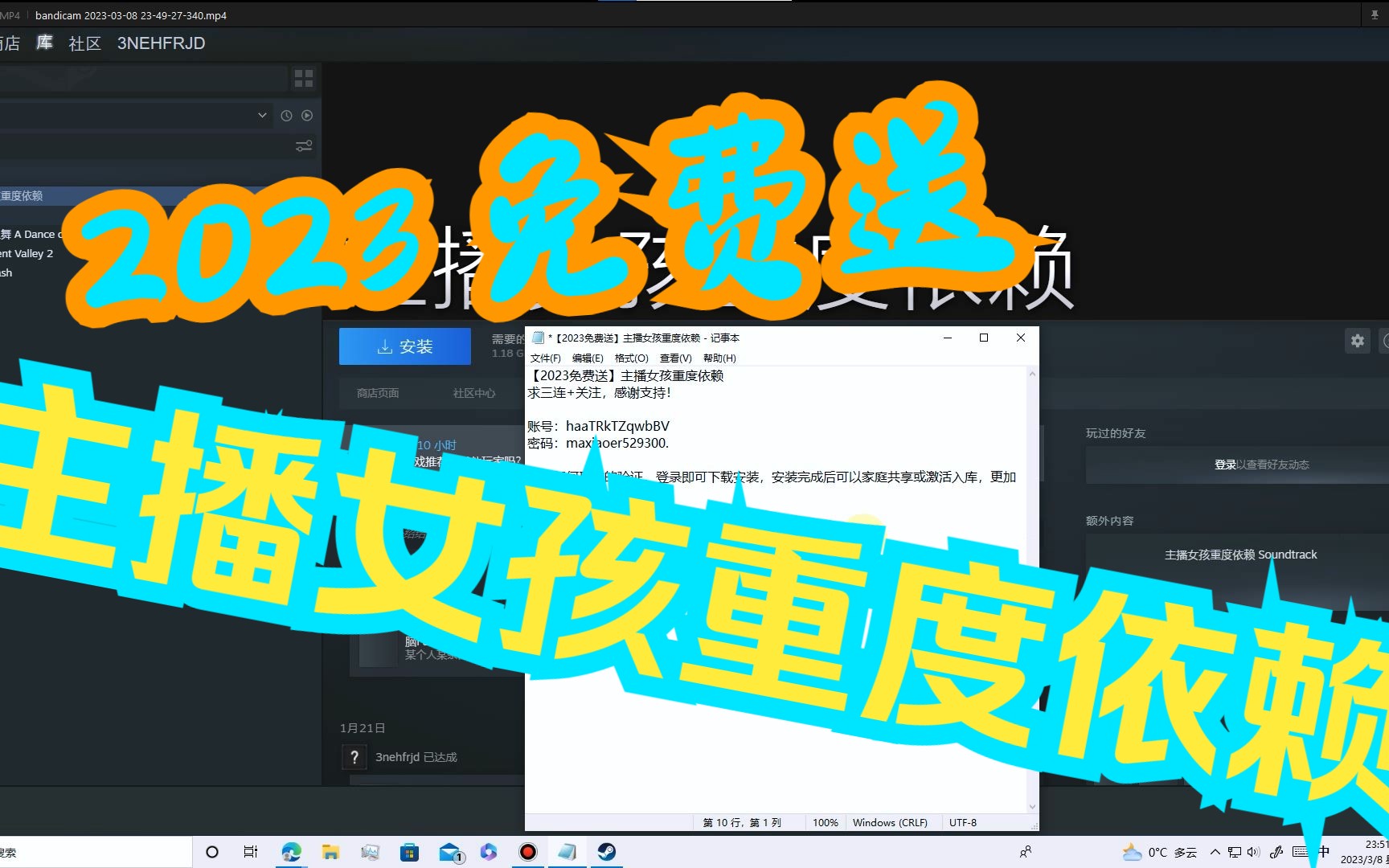
Task: Click the play filter icon in the library toolbar
Action: coord(307,115)
